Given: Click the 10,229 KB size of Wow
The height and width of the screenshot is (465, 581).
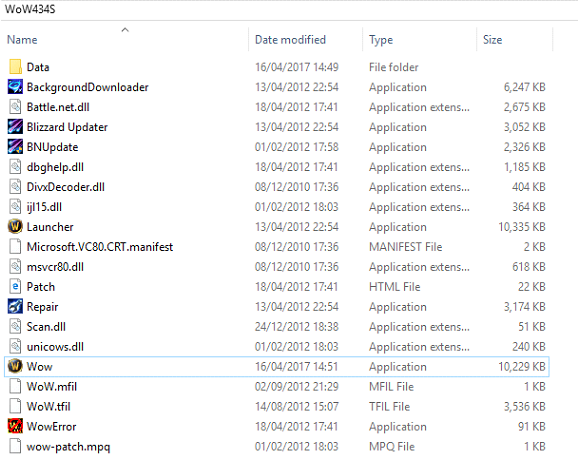Looking at the screenshot, I should 522,366.
